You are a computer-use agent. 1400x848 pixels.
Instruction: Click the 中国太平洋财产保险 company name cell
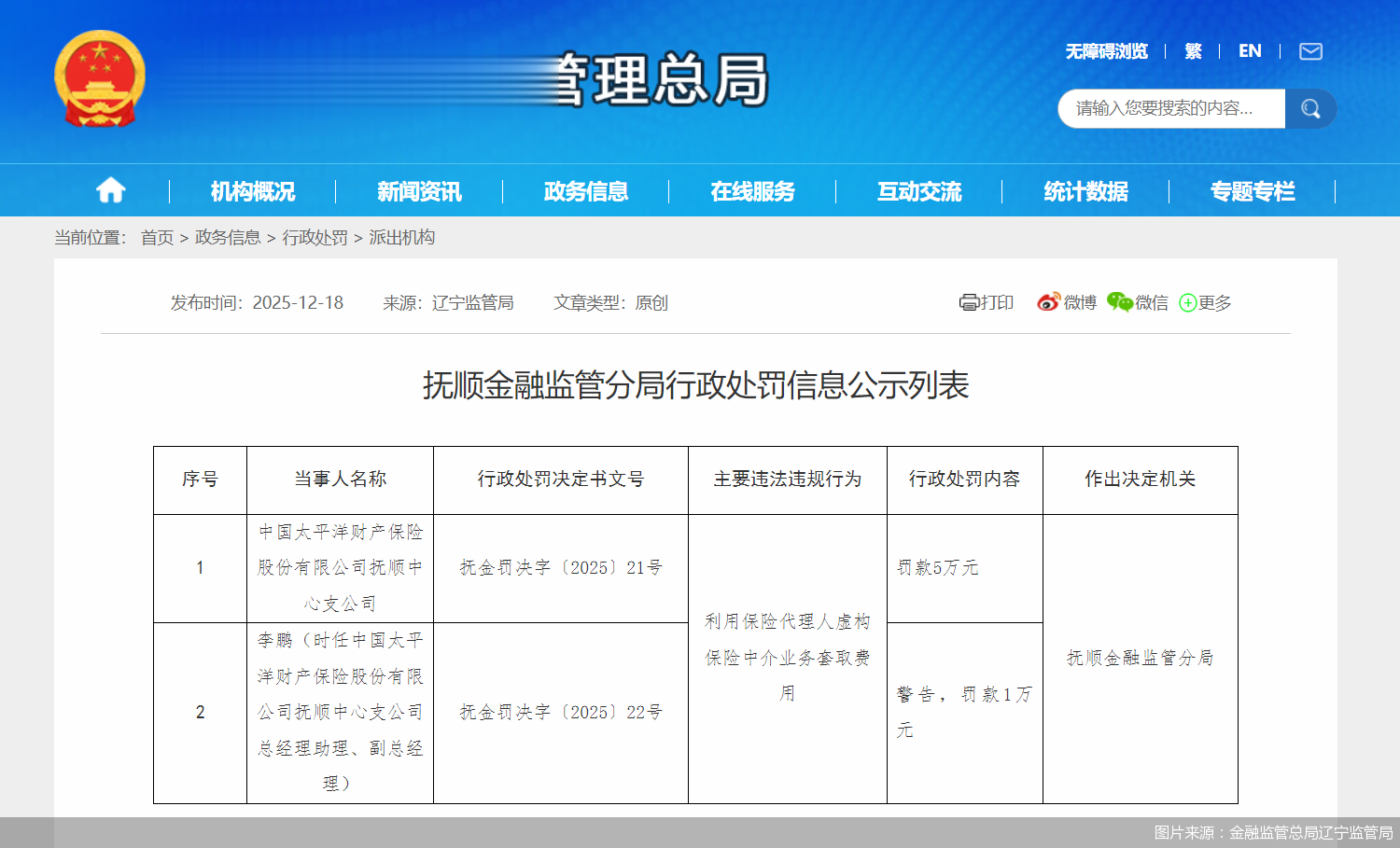pos(340,568)
